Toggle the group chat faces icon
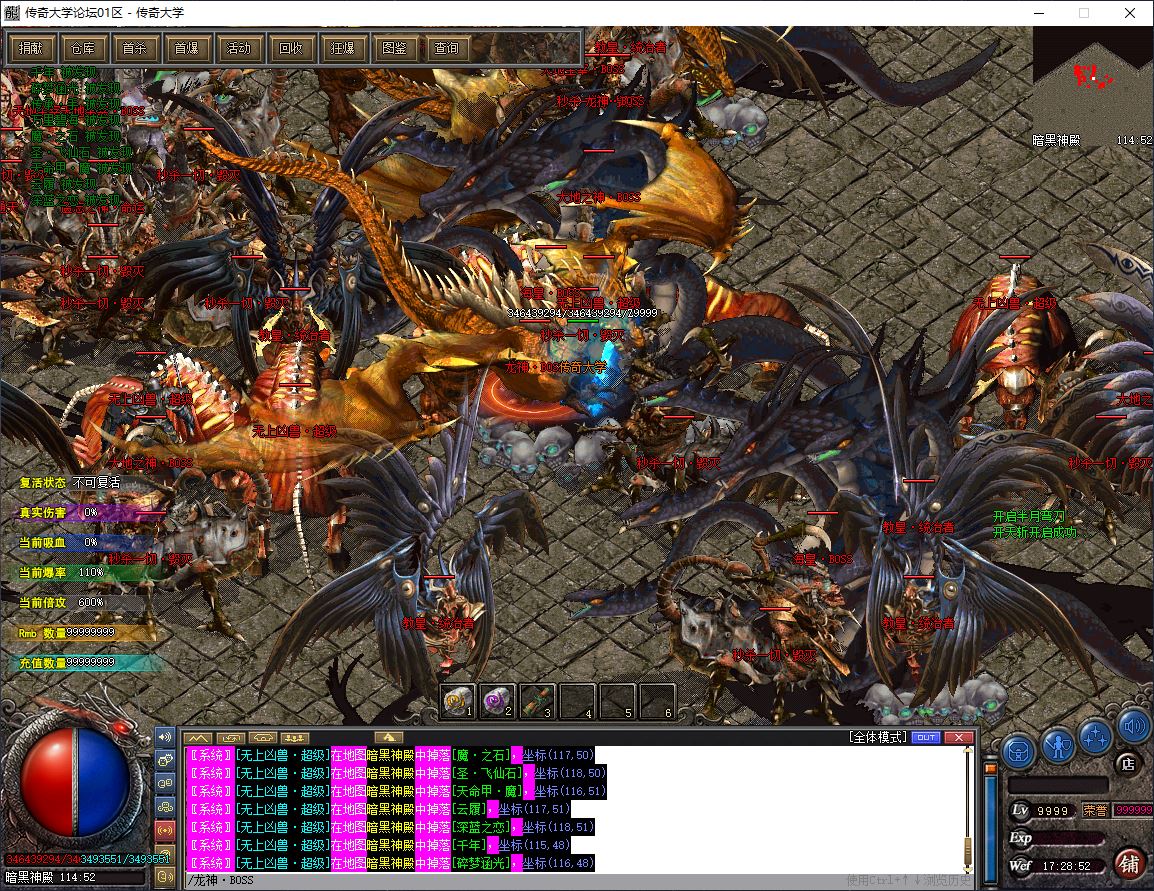1154x891 pixels. click(x=165, y=760)
